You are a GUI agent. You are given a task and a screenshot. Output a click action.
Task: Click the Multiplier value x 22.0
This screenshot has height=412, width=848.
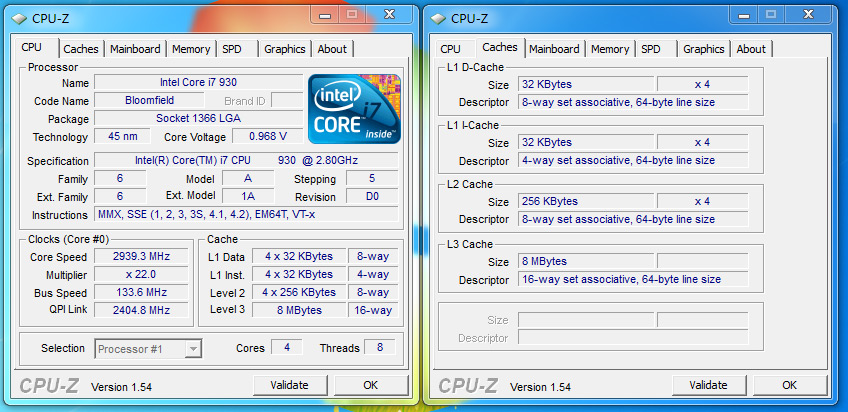coord(142,274)
